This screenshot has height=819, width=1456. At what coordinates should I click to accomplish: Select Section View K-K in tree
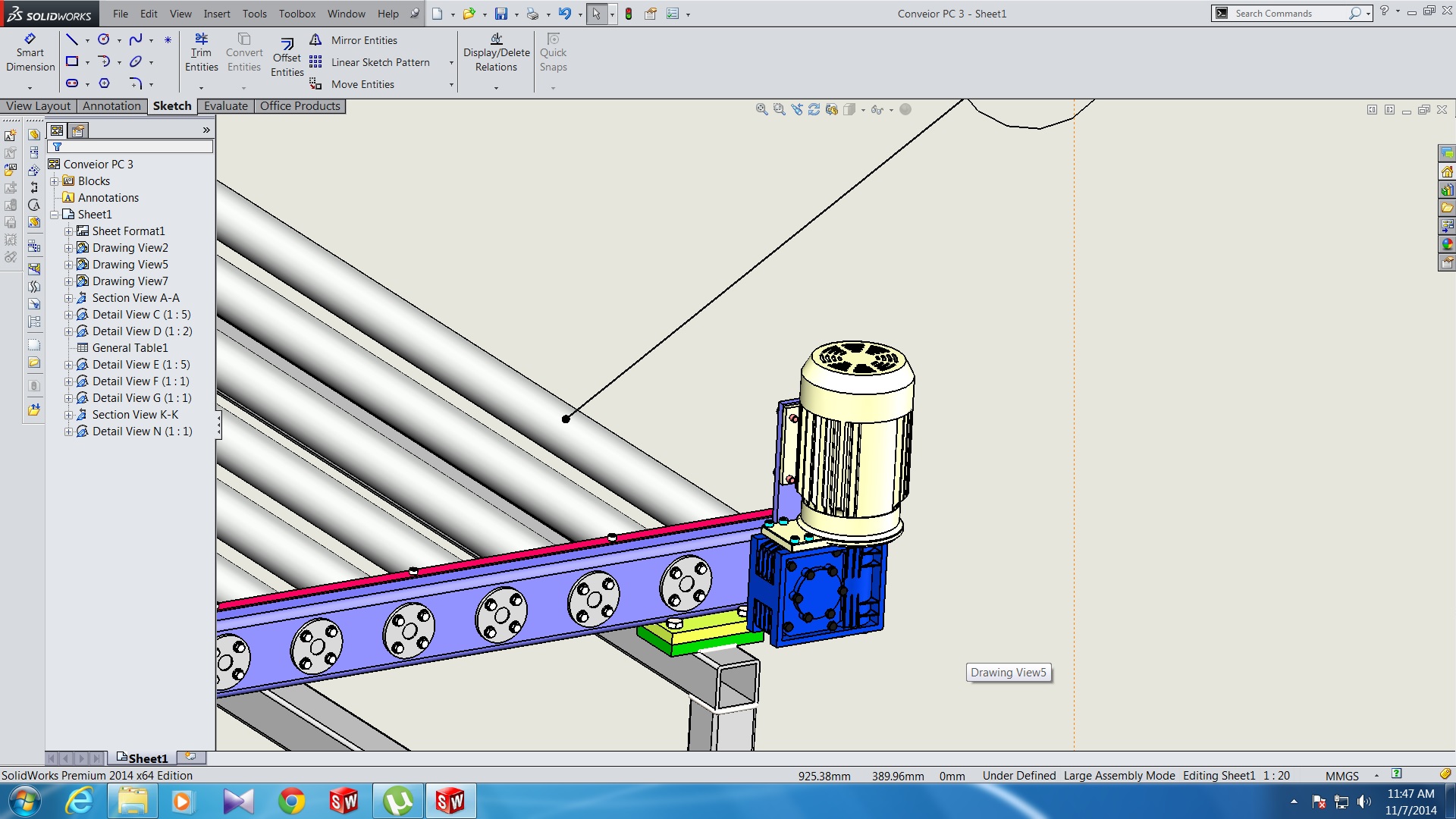point(135,415)
